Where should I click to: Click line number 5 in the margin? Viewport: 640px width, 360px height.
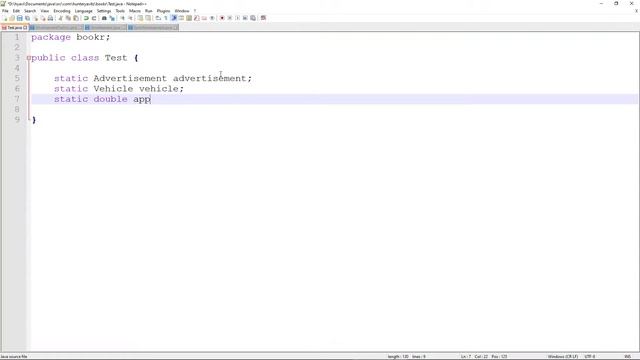click(x=17, y=78)
